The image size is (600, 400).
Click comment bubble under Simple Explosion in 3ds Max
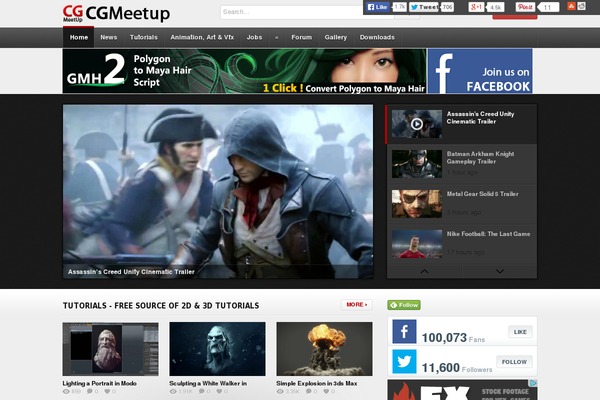point(309,391)
